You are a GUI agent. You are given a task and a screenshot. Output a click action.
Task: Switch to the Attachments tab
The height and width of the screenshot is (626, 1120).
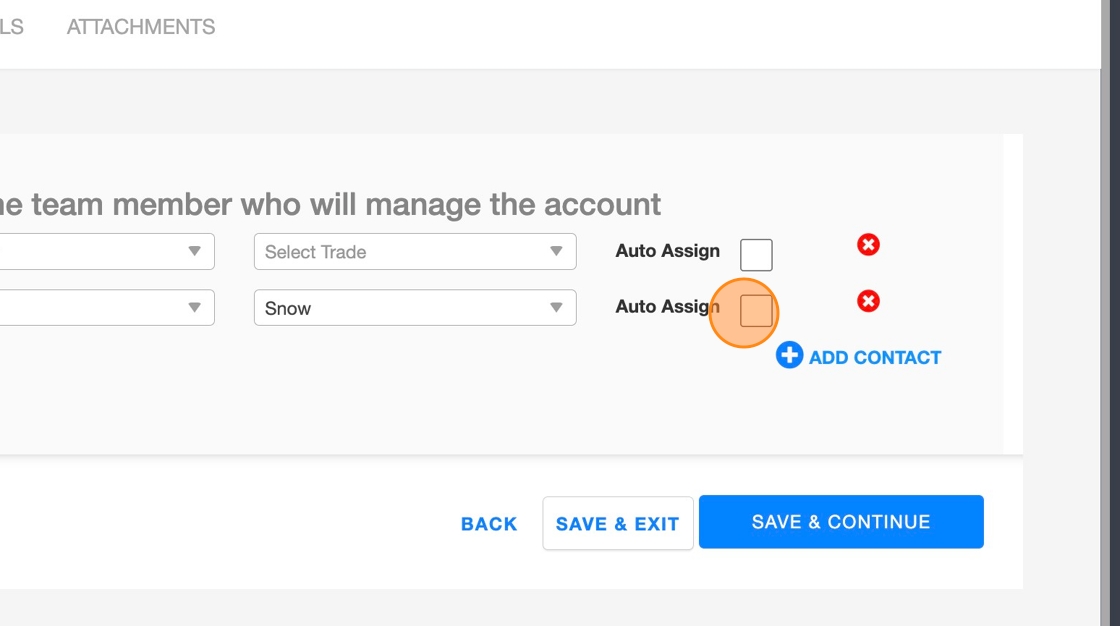pyautogui.click(x=141, y=27)
